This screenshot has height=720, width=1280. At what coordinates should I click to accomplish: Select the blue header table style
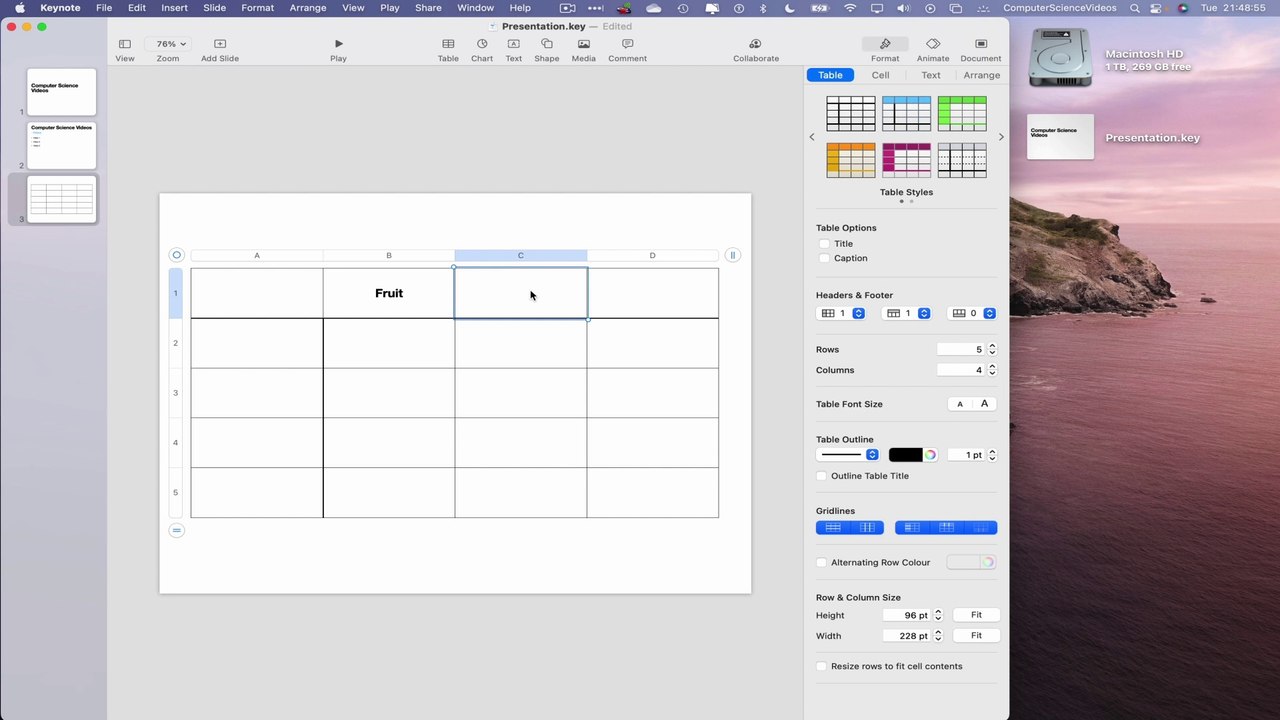(907, 113)
